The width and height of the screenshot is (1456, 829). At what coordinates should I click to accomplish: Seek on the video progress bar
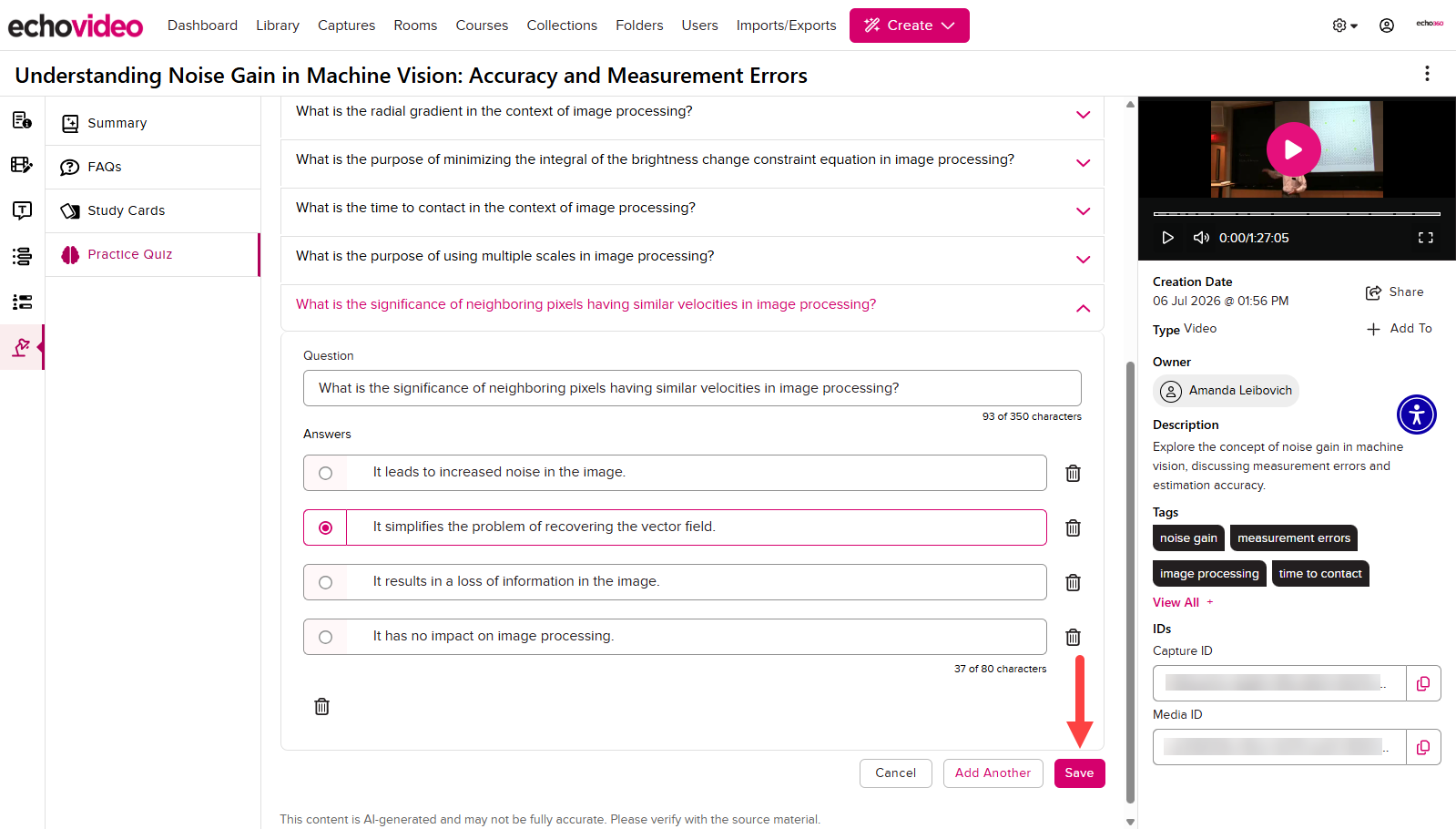tap(1297, 214)
